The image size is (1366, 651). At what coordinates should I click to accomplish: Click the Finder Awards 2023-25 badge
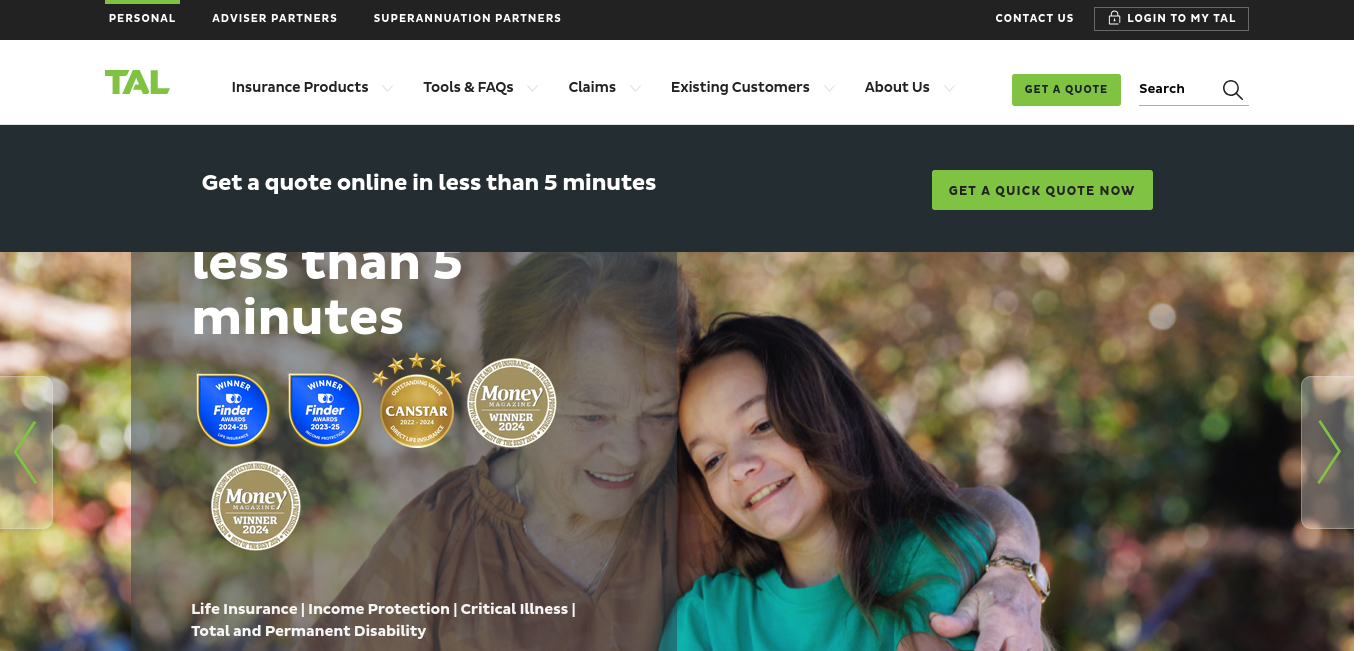click(325, 410)
